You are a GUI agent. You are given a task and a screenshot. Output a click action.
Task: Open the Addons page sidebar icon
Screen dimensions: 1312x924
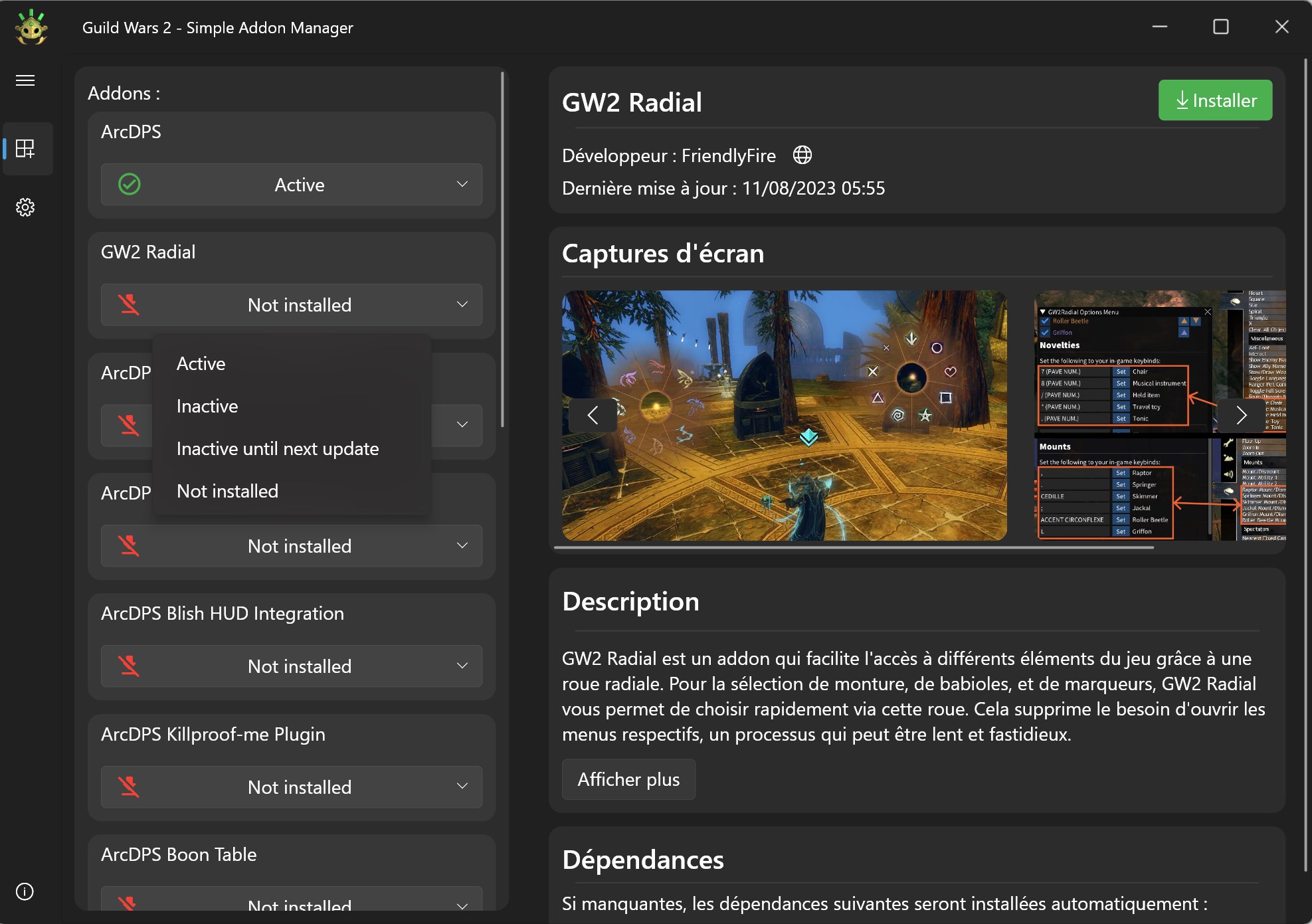[25, 149]
